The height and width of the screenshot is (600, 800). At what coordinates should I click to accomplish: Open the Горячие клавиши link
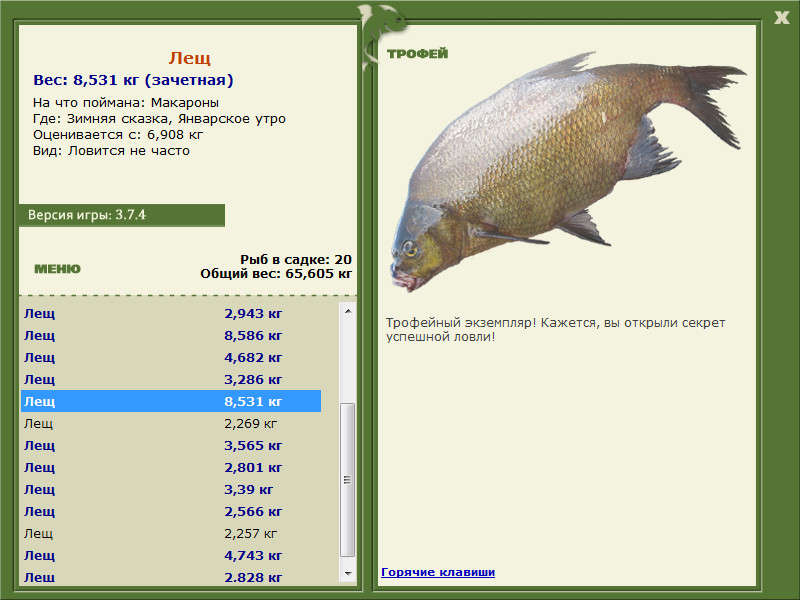pyautogui.click(x=437, y=572)
